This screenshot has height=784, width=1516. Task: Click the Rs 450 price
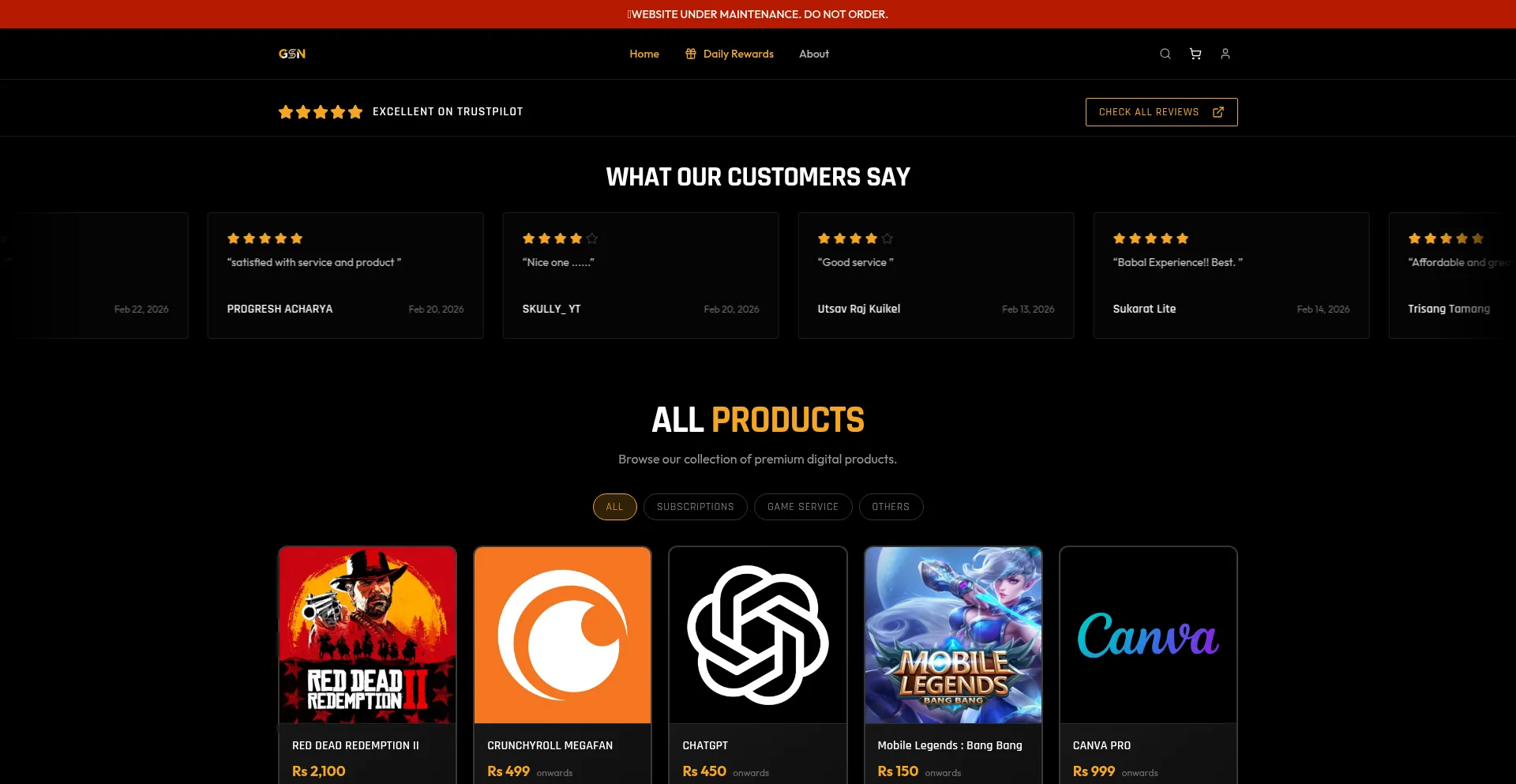point(704,771)
